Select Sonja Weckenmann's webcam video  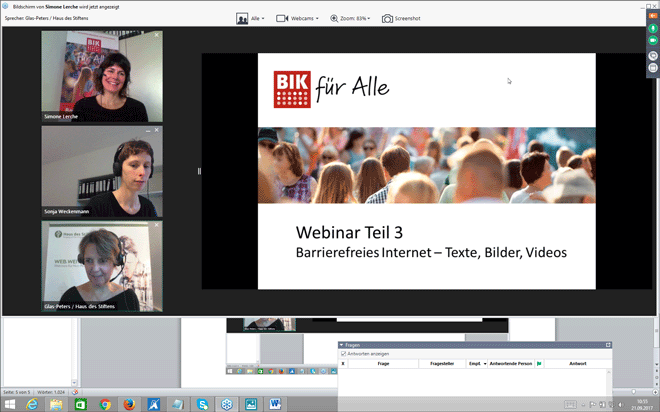pyautogui.click(x=102, y=172)
